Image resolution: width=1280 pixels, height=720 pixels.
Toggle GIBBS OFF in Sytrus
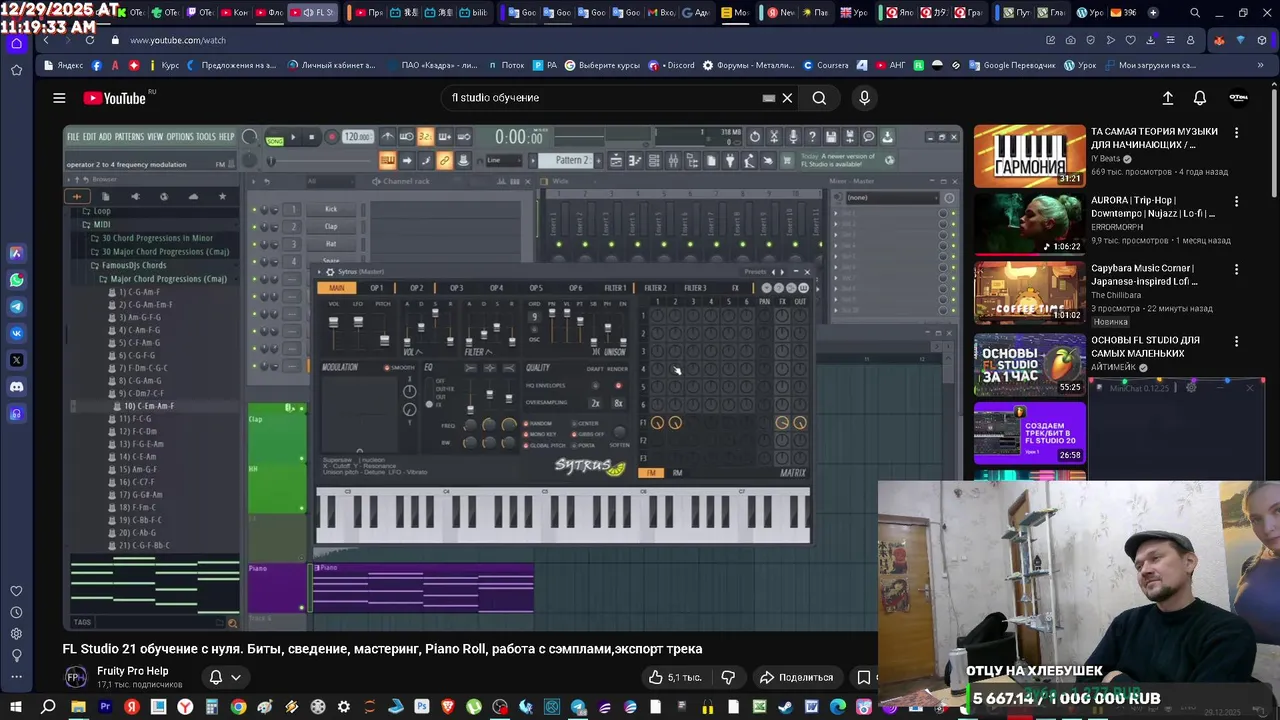point(587,434)
